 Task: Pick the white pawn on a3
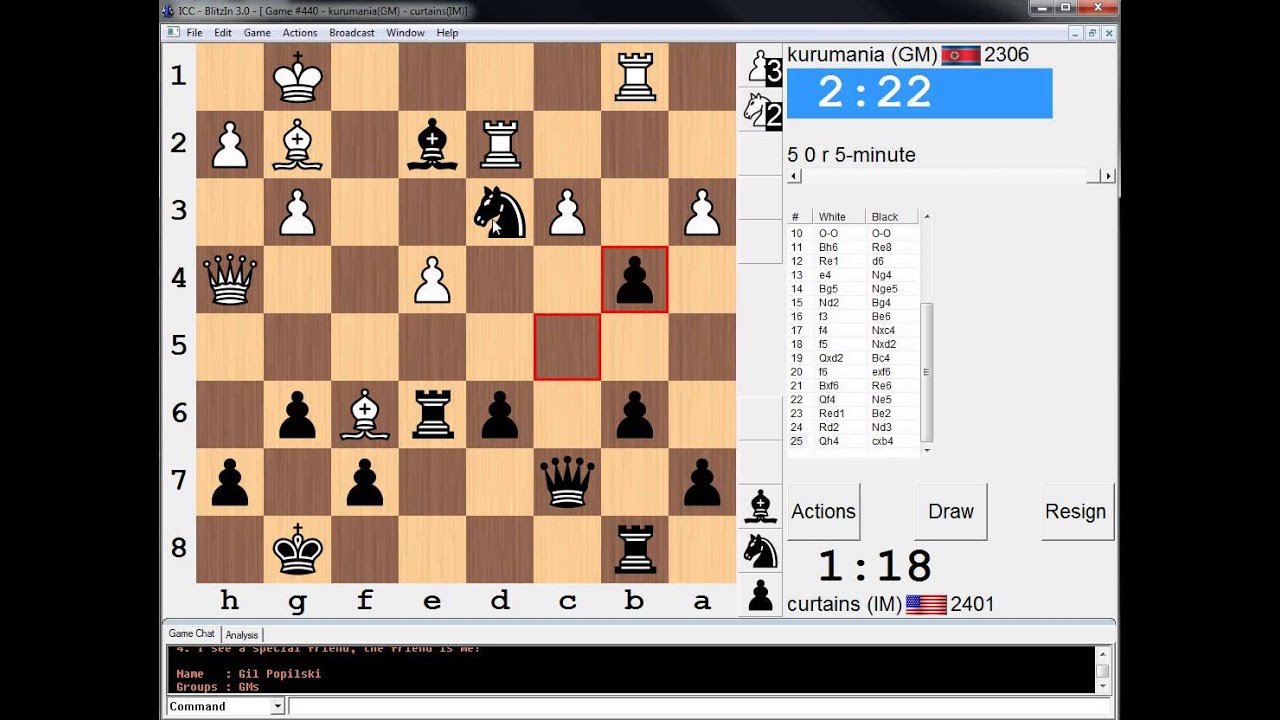pyautogui.click(x=703, y=212)
